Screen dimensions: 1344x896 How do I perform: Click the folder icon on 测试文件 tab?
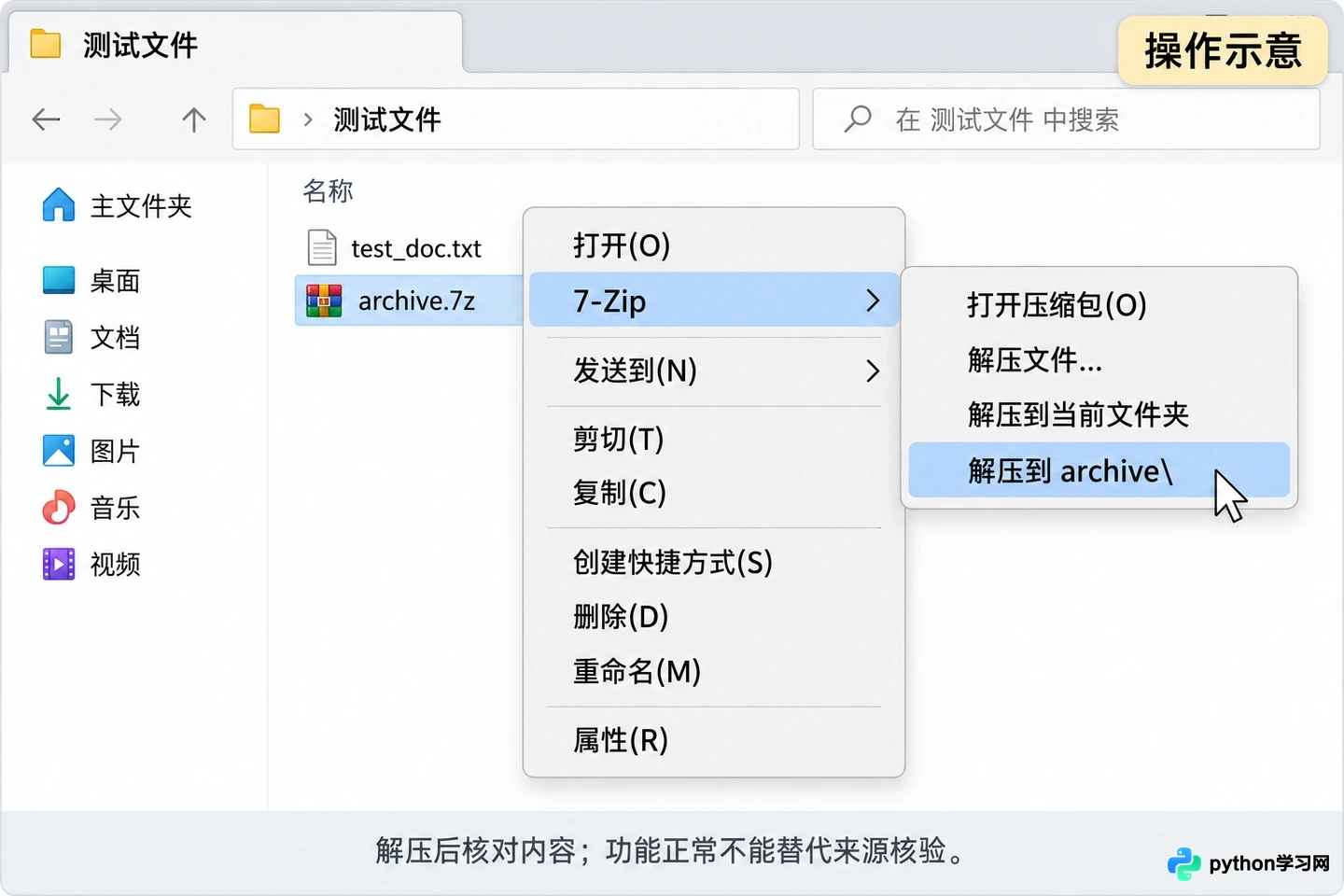[x=46, y=44]
